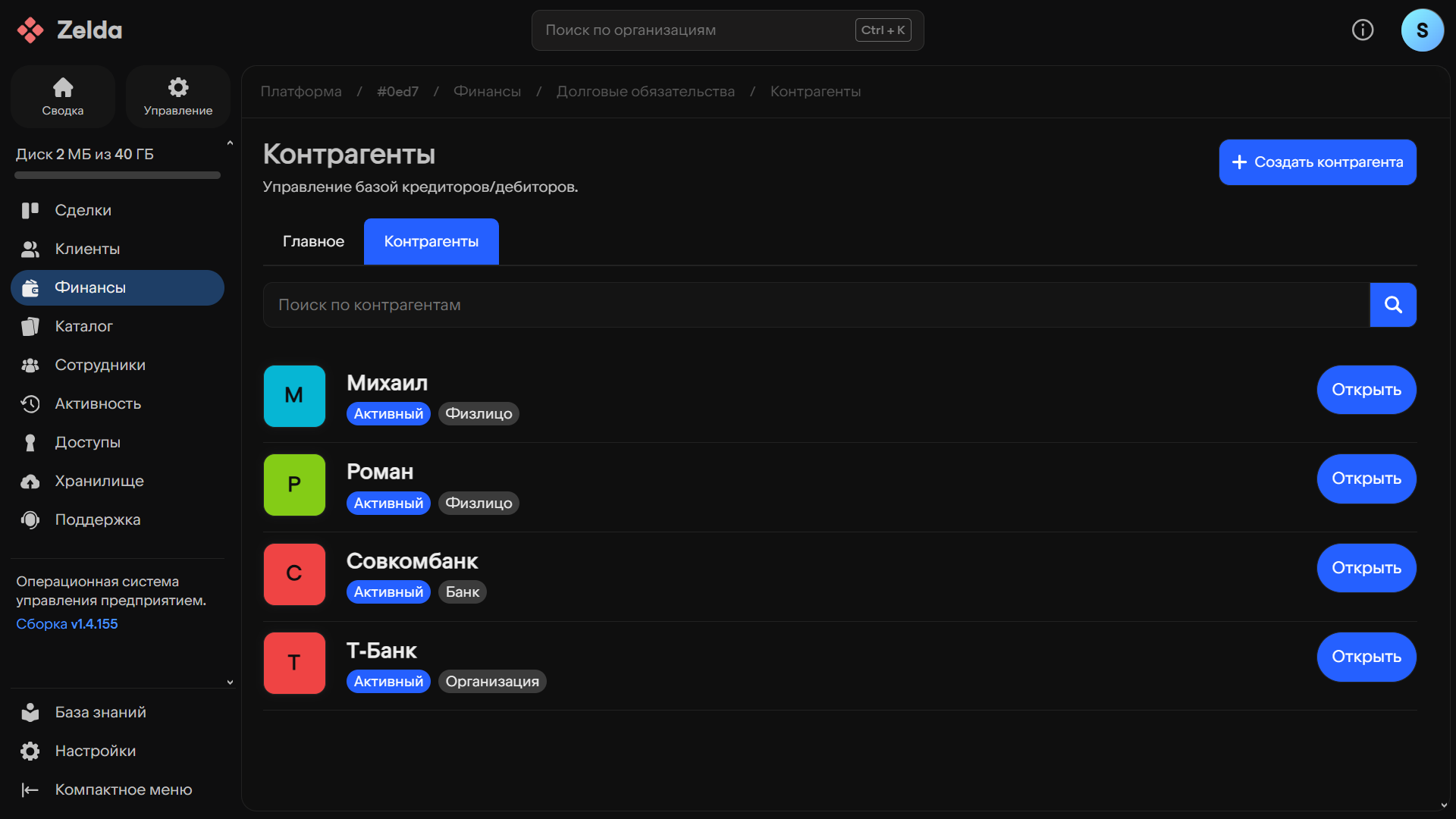Select the Контрагенты tab
This screenshot has height=819, width=1456.
point(431,241)
